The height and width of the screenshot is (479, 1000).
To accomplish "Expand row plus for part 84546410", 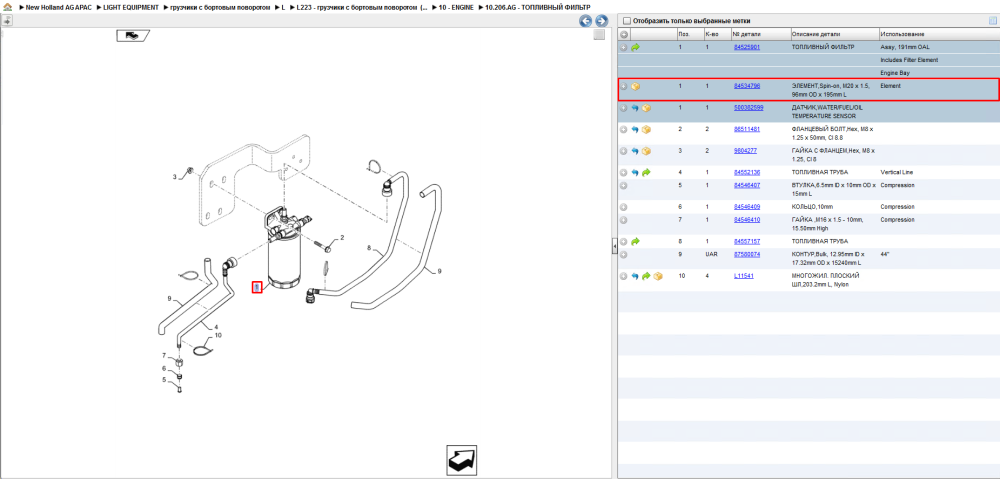I will 624,219.
